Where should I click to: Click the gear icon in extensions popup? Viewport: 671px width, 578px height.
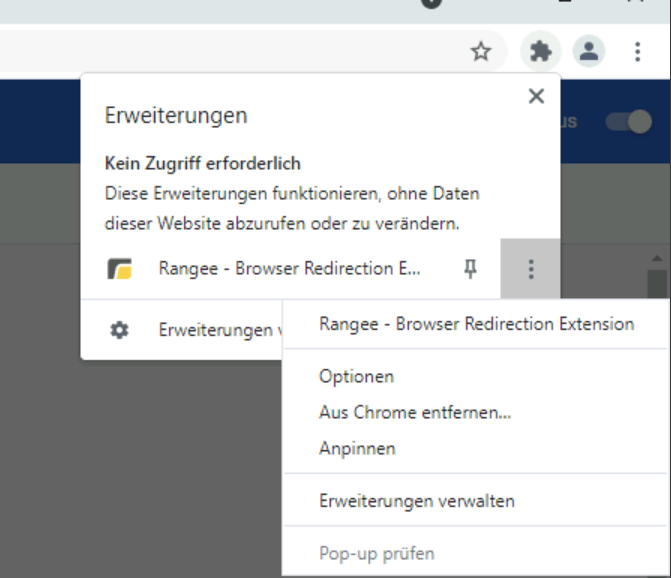[x=119, y=329]
